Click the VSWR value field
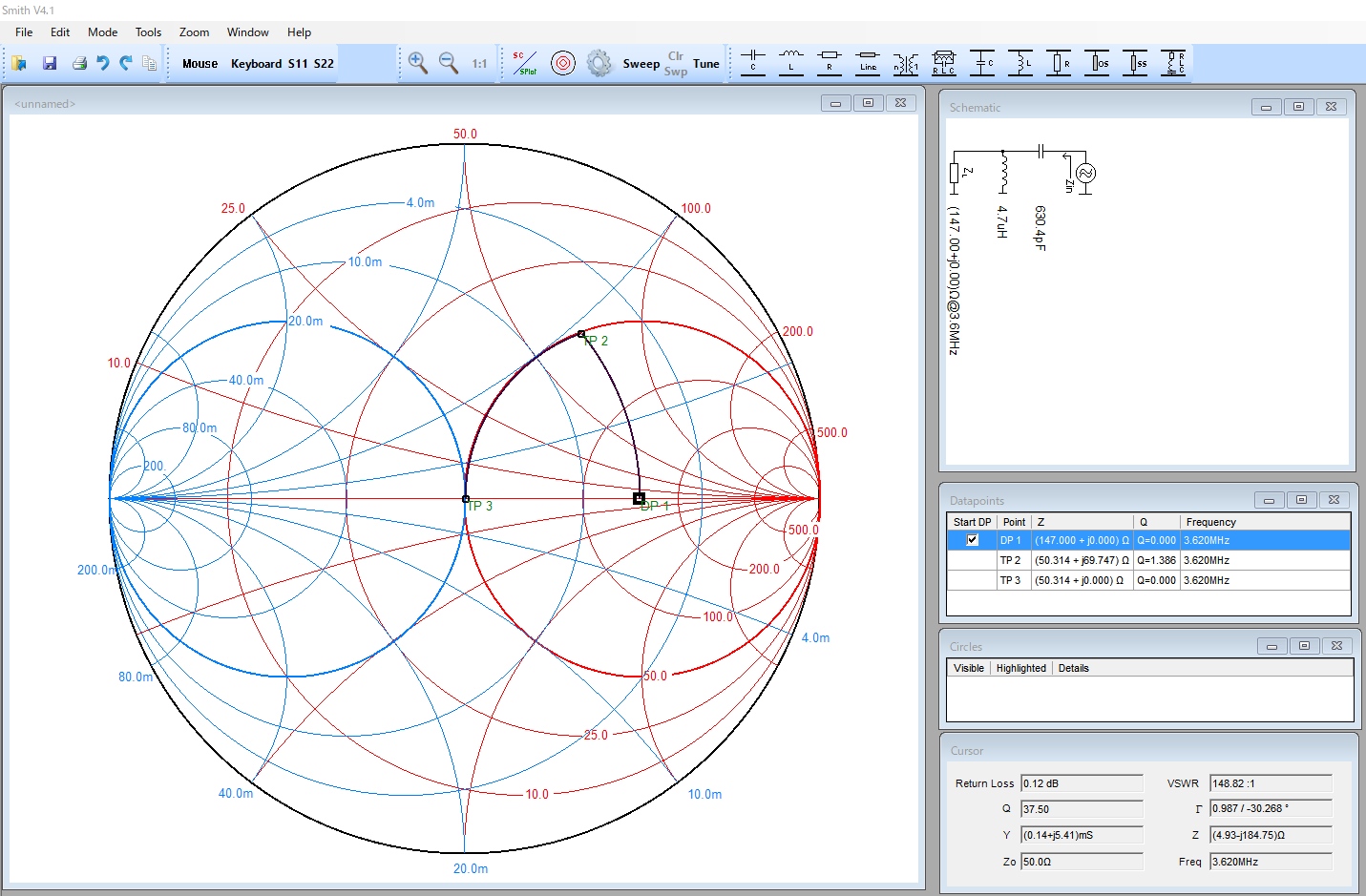Viewport: 1366px width, 896px height. click(x=1271, y=783)
